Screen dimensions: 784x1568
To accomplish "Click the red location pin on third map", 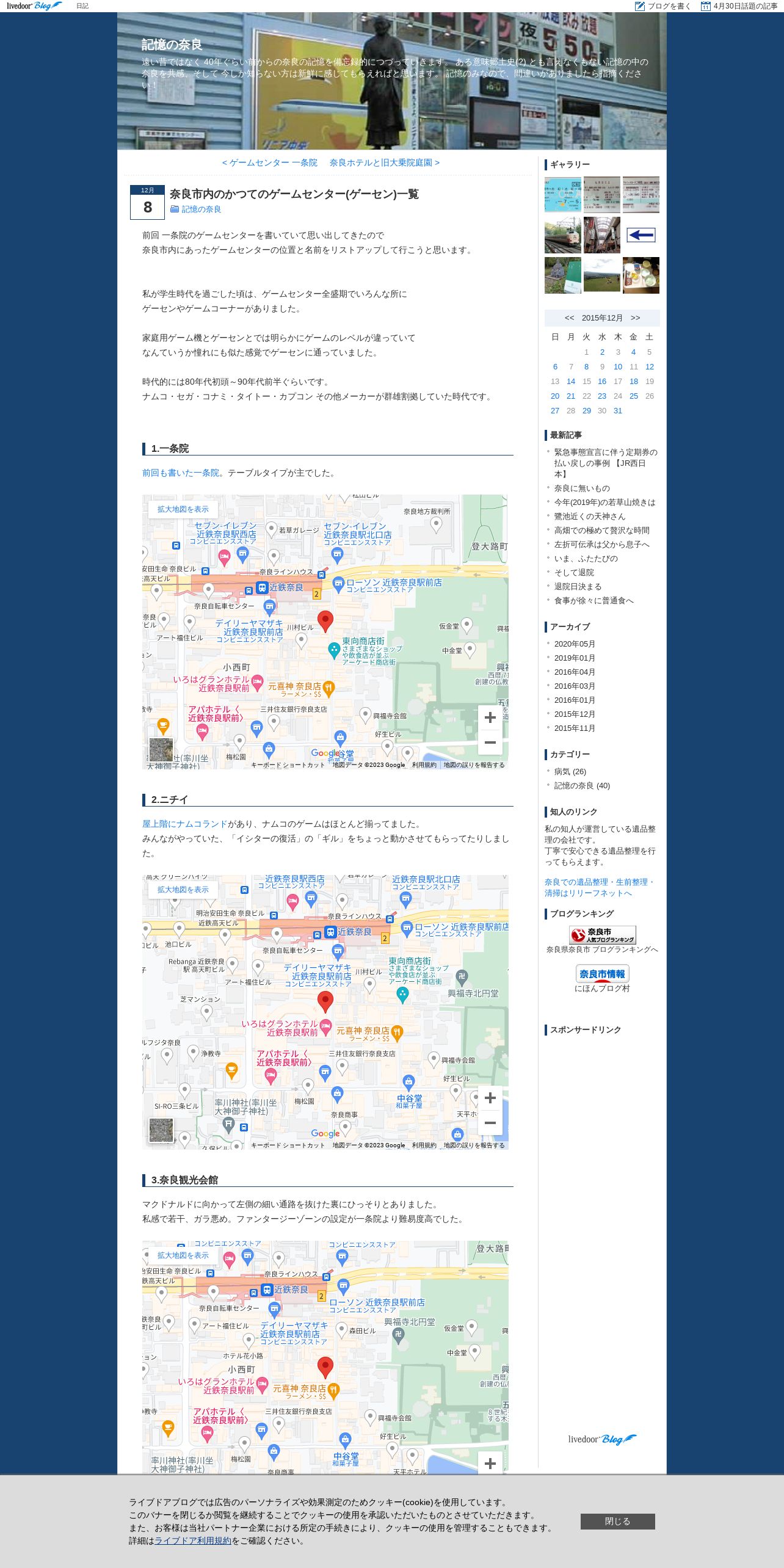I will (x=325, y=1368).
